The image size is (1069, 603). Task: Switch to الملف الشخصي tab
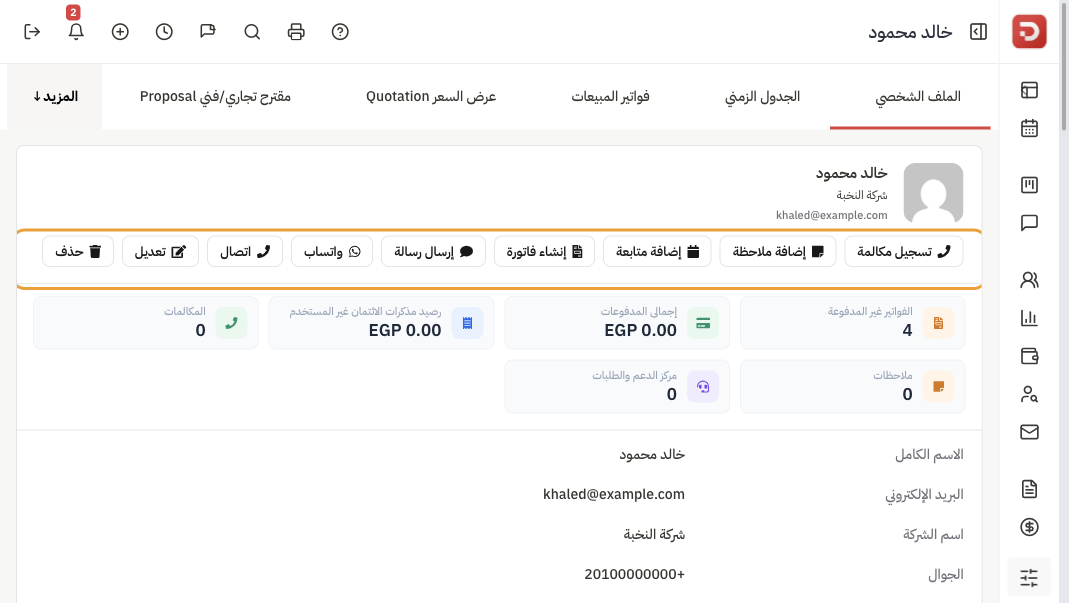pos(918,96)
